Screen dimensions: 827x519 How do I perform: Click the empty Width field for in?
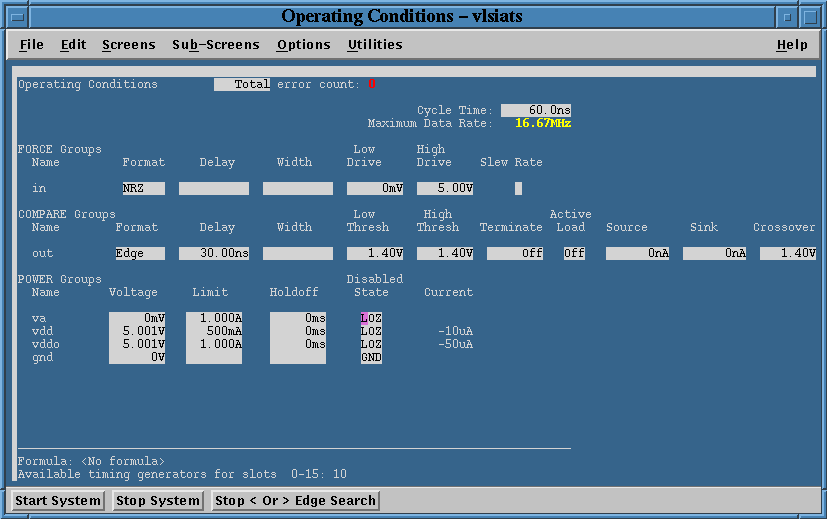[x=298, y=188]
